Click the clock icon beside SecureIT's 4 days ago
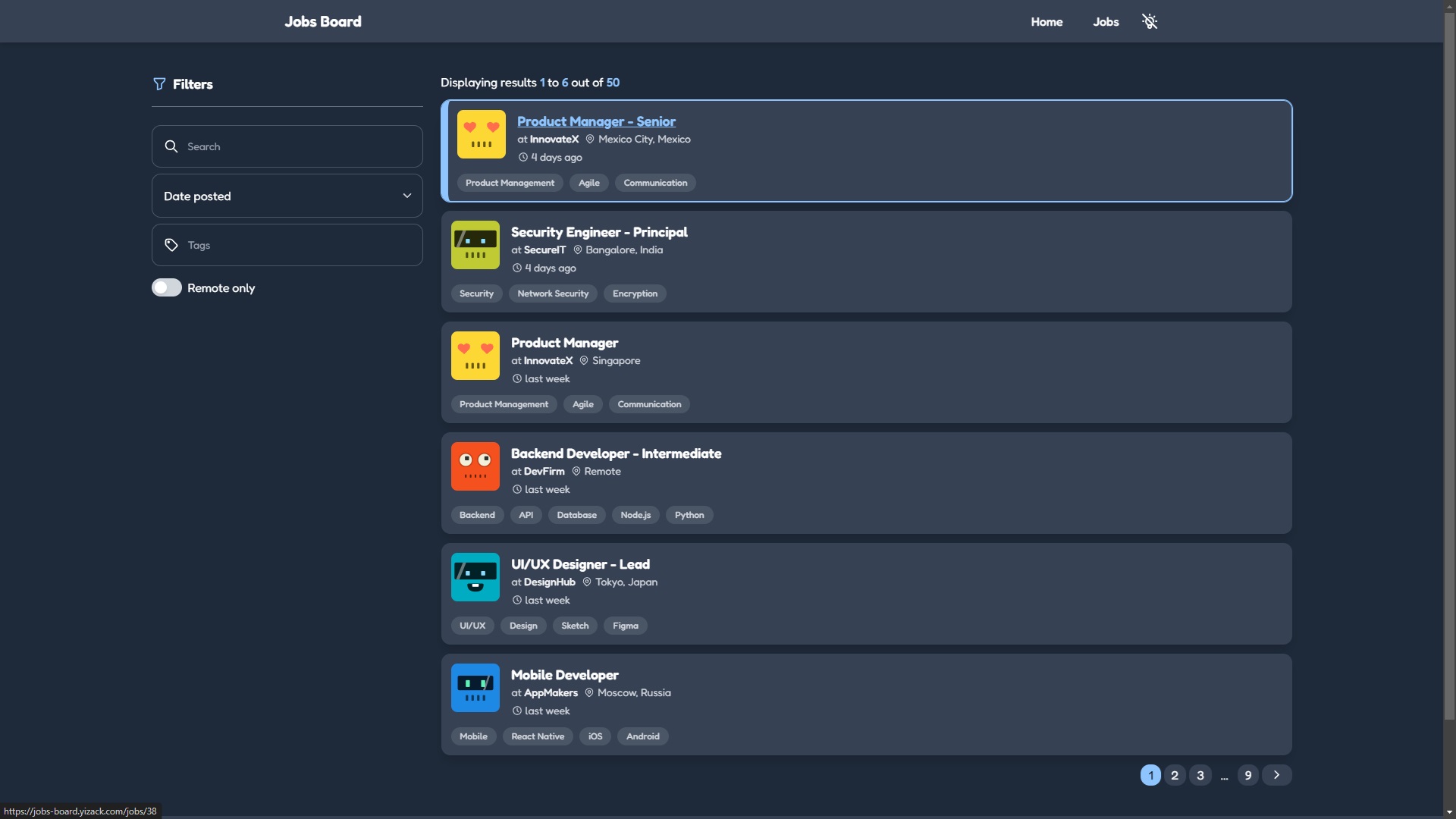This screenshot has height=819, width=1456. [517, 268]
